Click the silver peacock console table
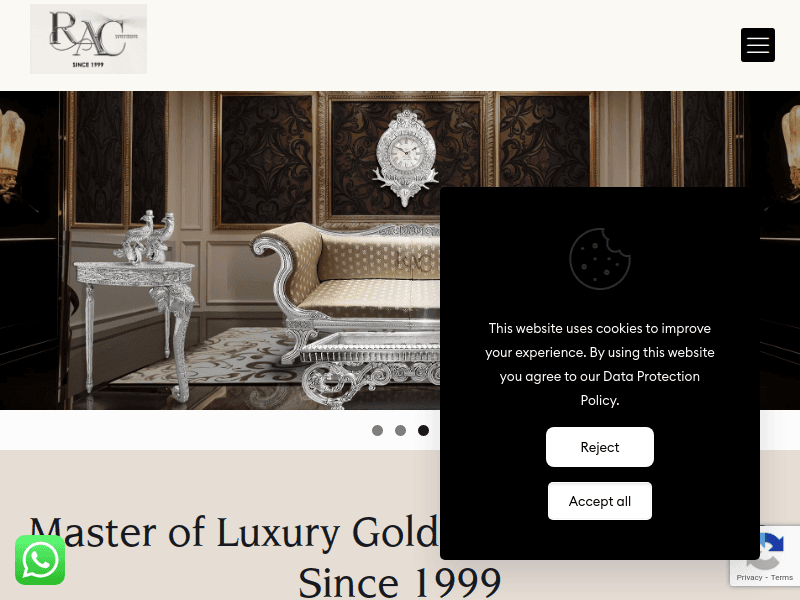800x600 pixels. click(135, 306)
